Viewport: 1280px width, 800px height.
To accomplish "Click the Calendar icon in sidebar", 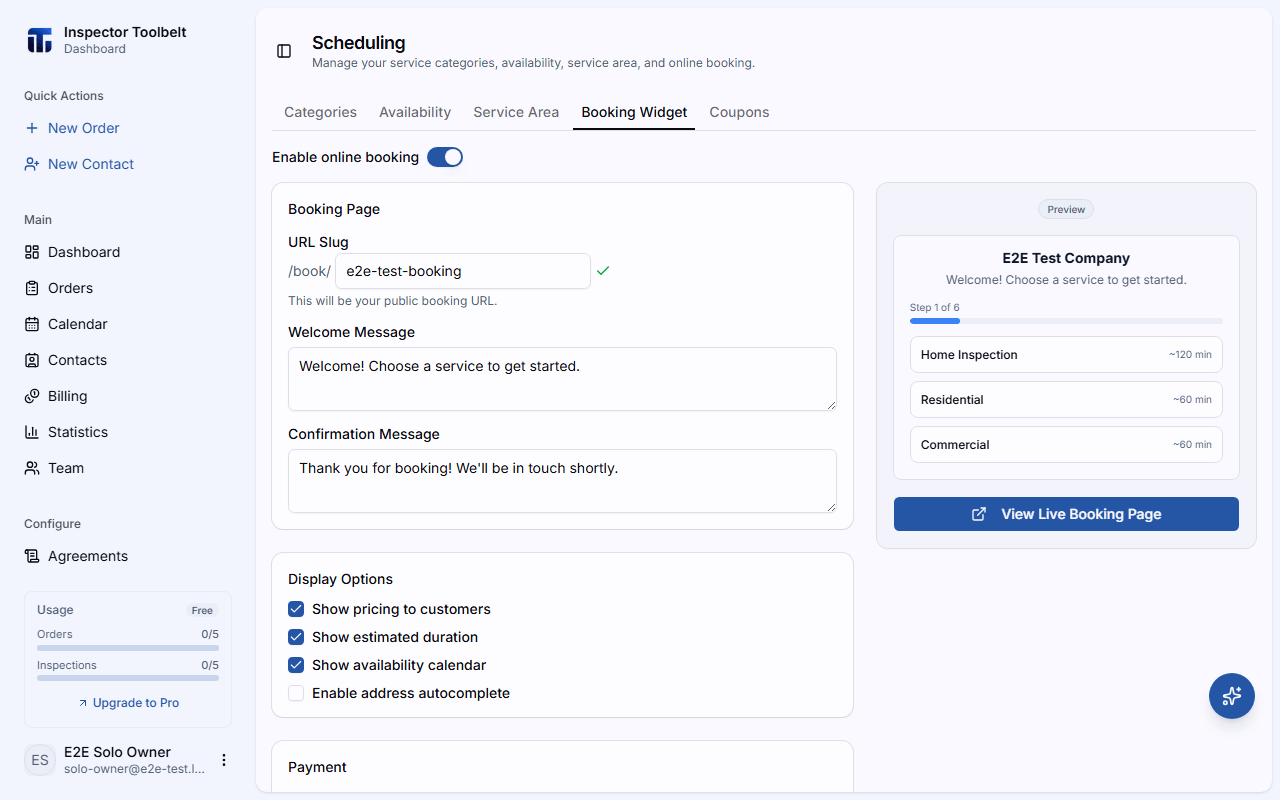I will [32, 324].
